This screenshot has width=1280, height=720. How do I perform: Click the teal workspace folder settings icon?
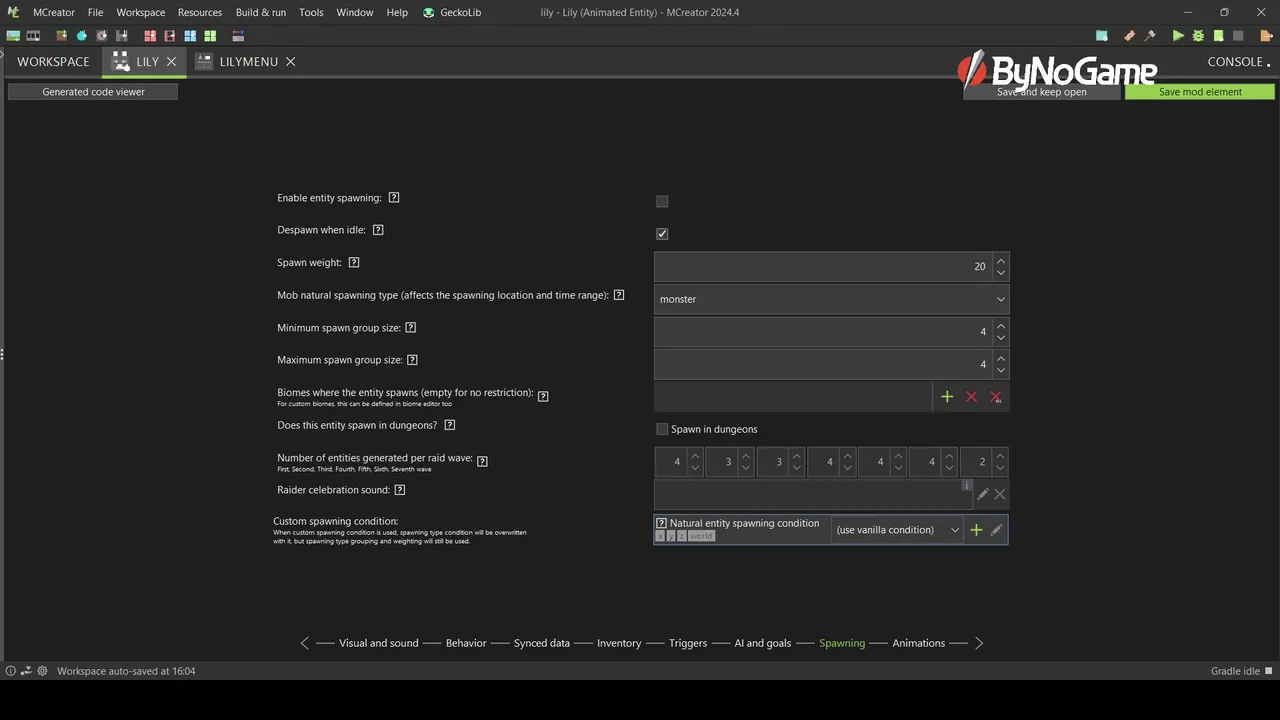coord(1102,36)
